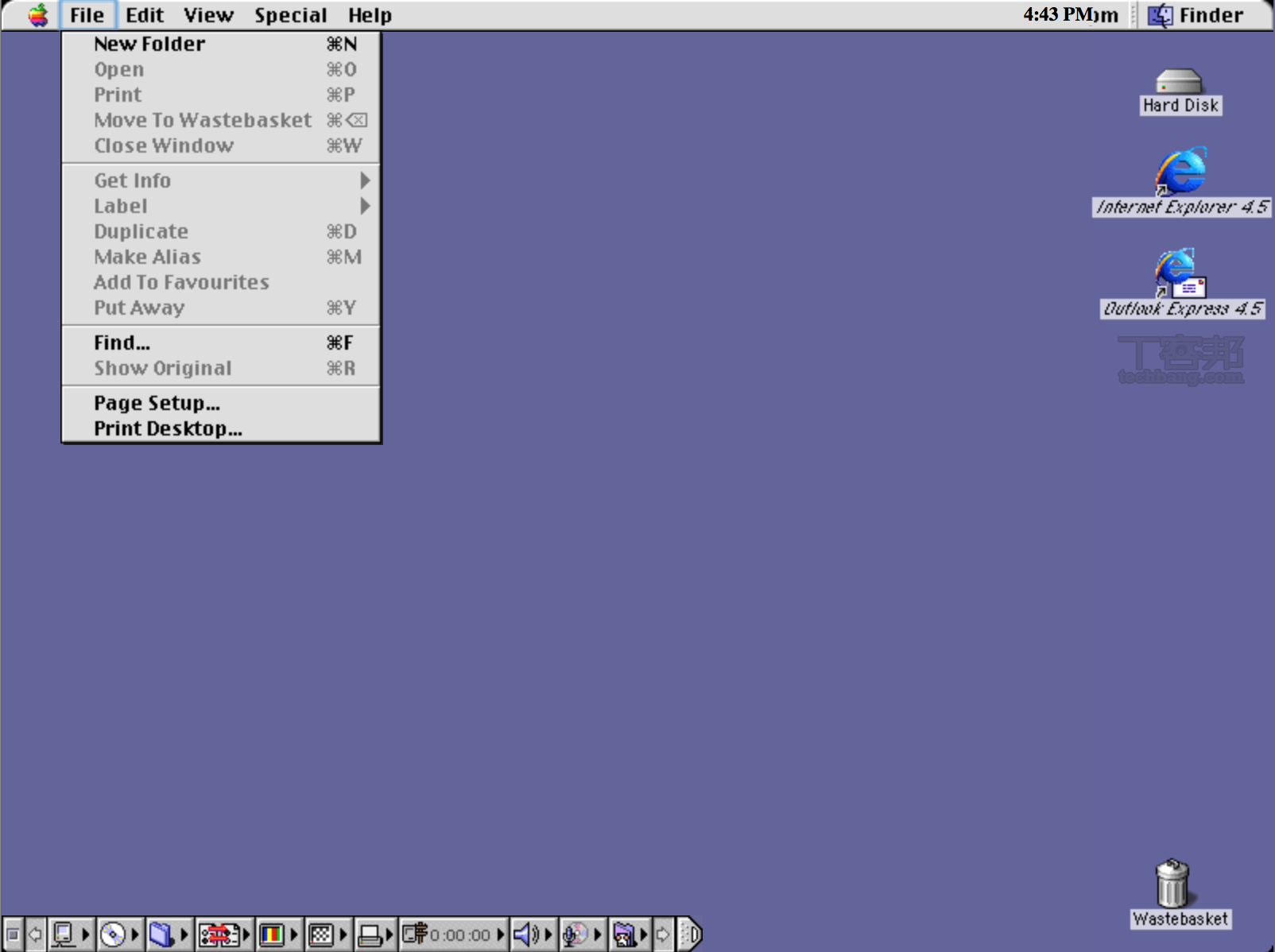Image resolution: width=1275 pixels, height=952 pixels.
Task: Choose New Folder from the File menu
Action: [149, 44]
